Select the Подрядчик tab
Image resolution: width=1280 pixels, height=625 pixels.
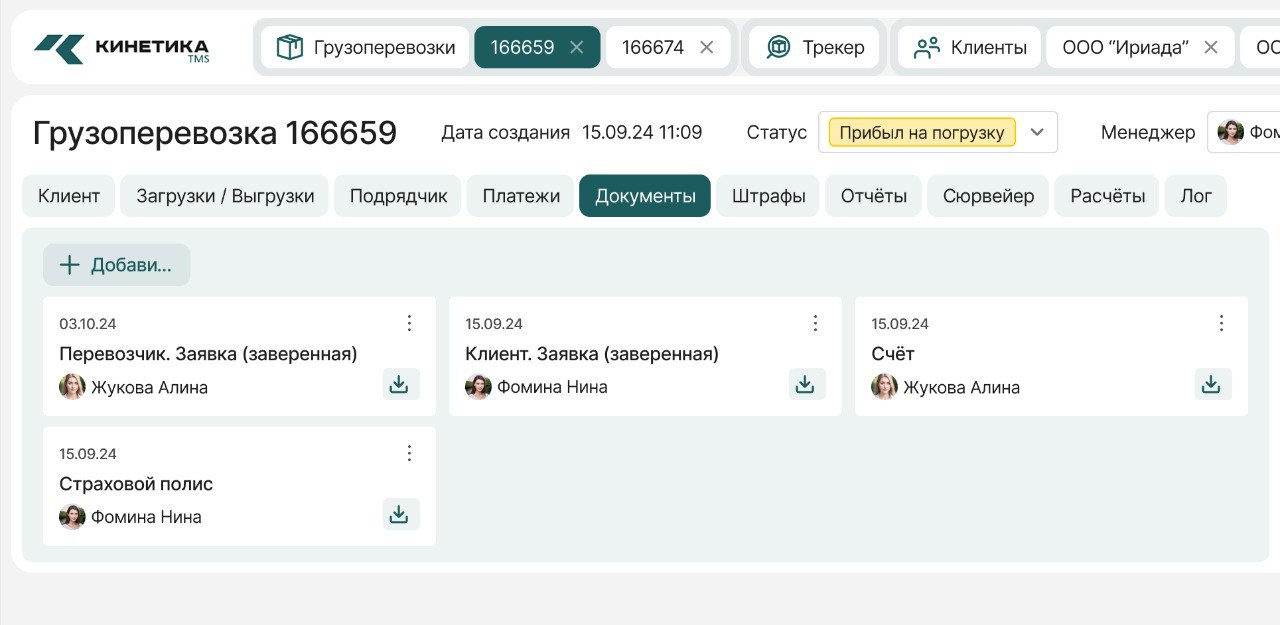(x=398, y=196)
